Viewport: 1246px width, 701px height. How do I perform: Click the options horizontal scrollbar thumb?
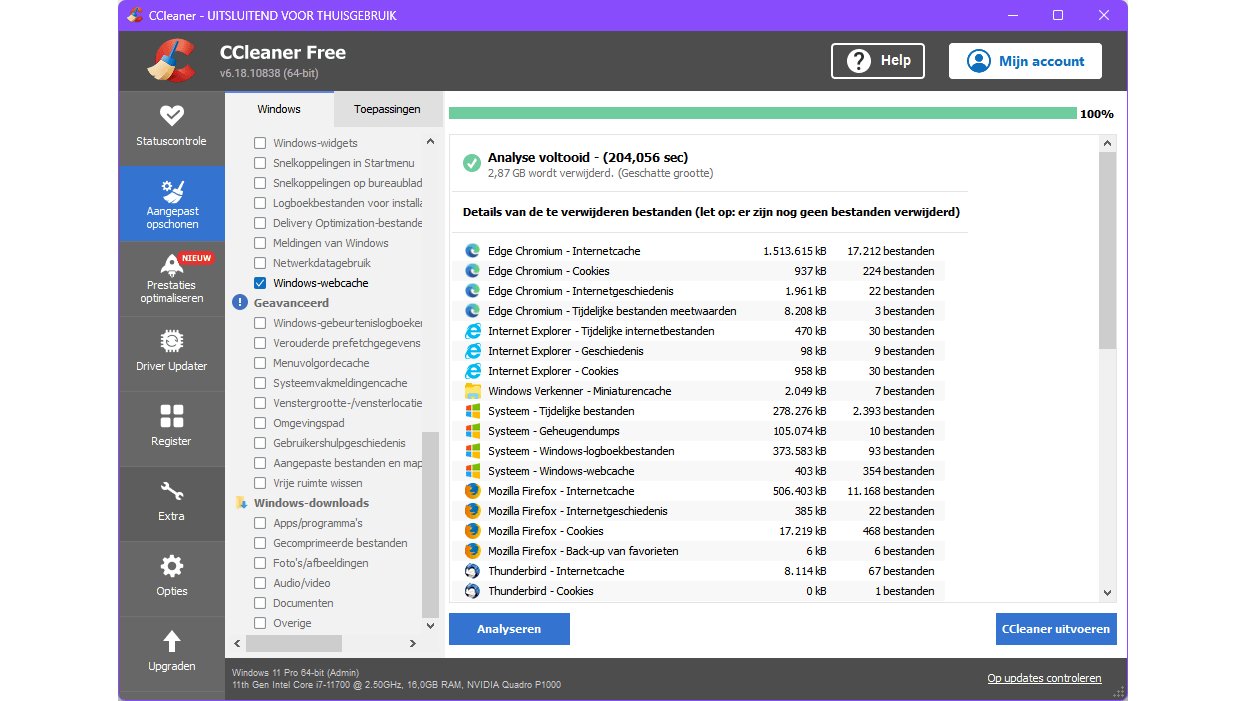[x=294, y=644]
